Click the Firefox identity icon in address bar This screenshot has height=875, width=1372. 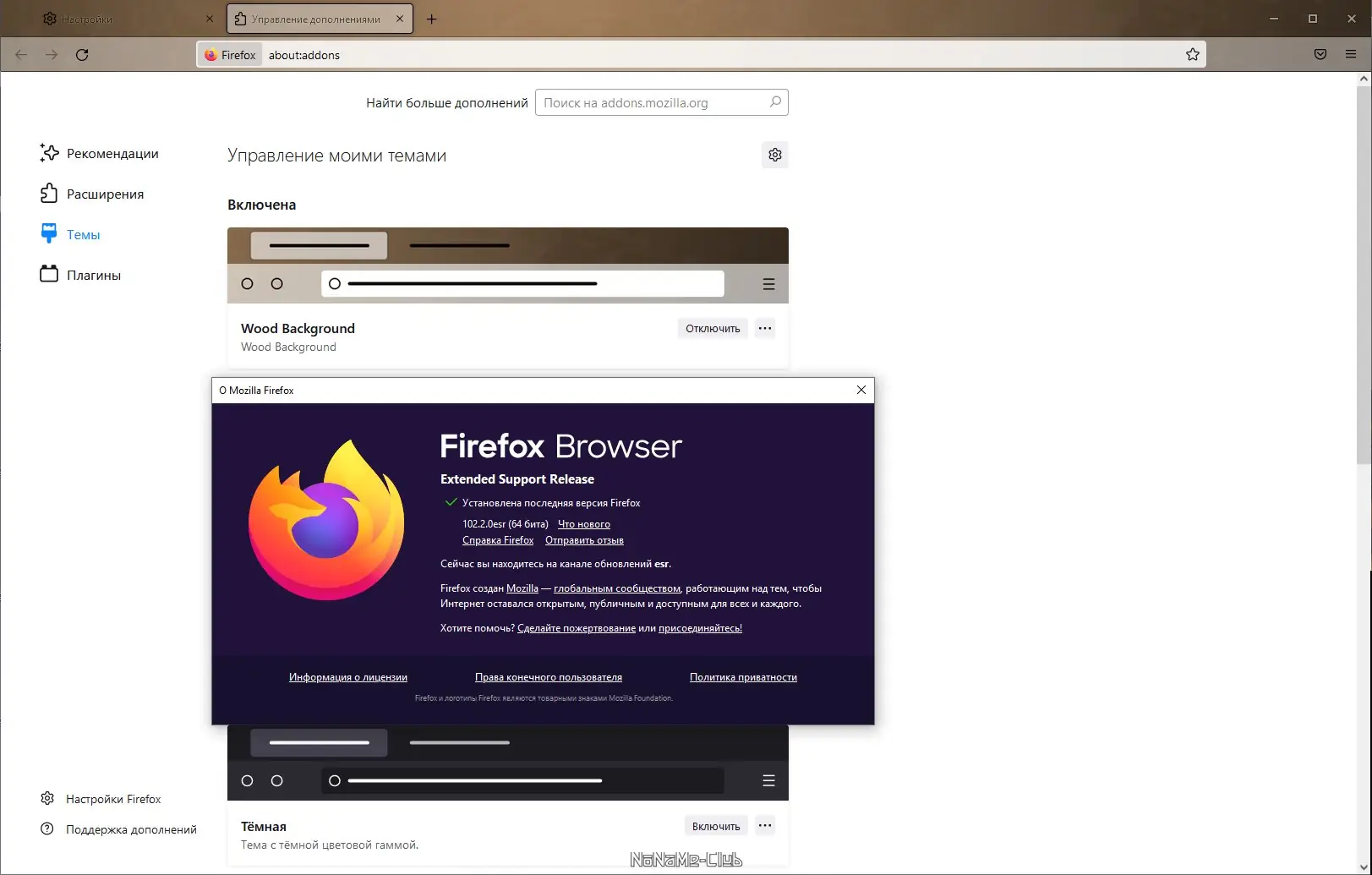point(230,55)
